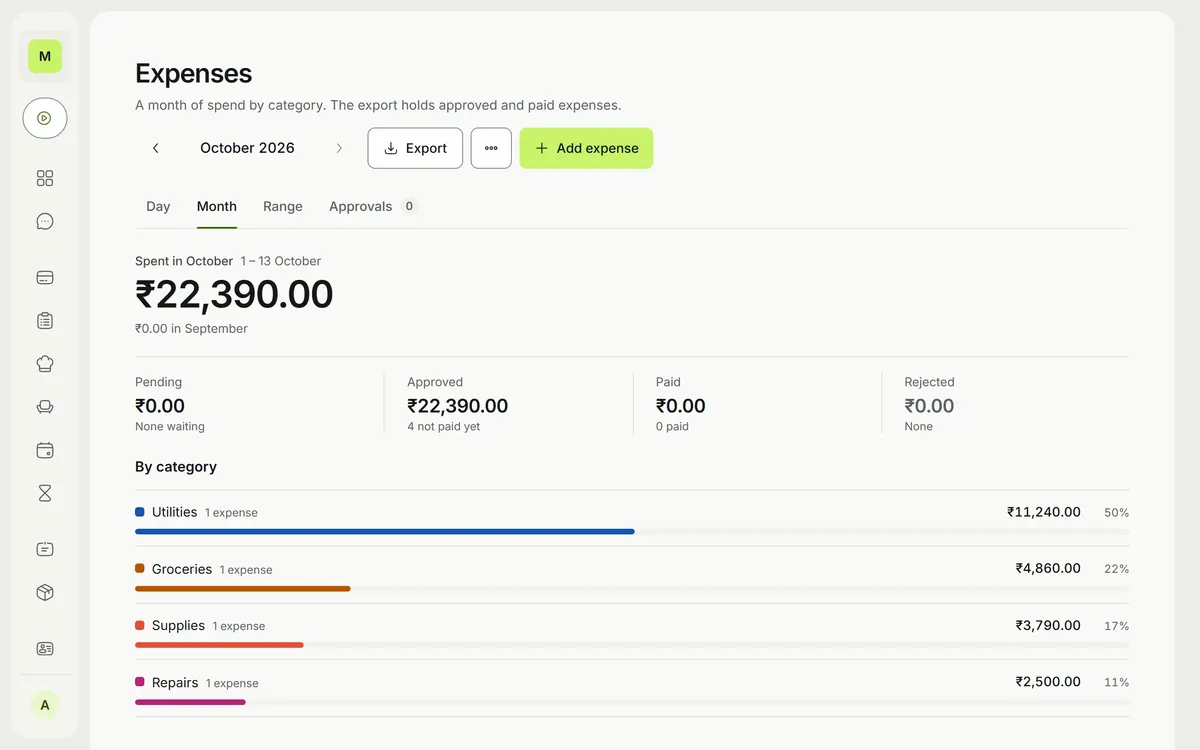1200x750 pixels.
Task: Open the package box icon in sidebar
Action: (45, 592)
